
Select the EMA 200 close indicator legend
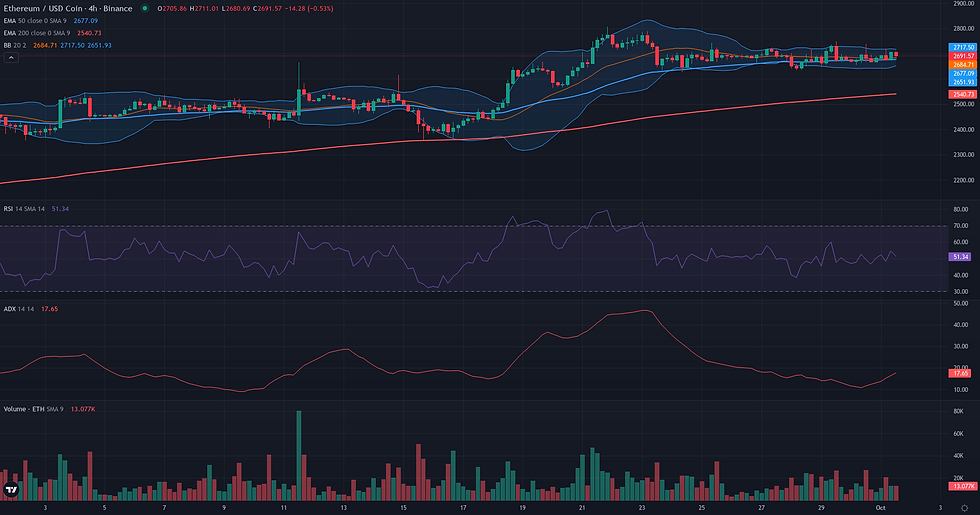pyautogui.click(x=37, y=33)
